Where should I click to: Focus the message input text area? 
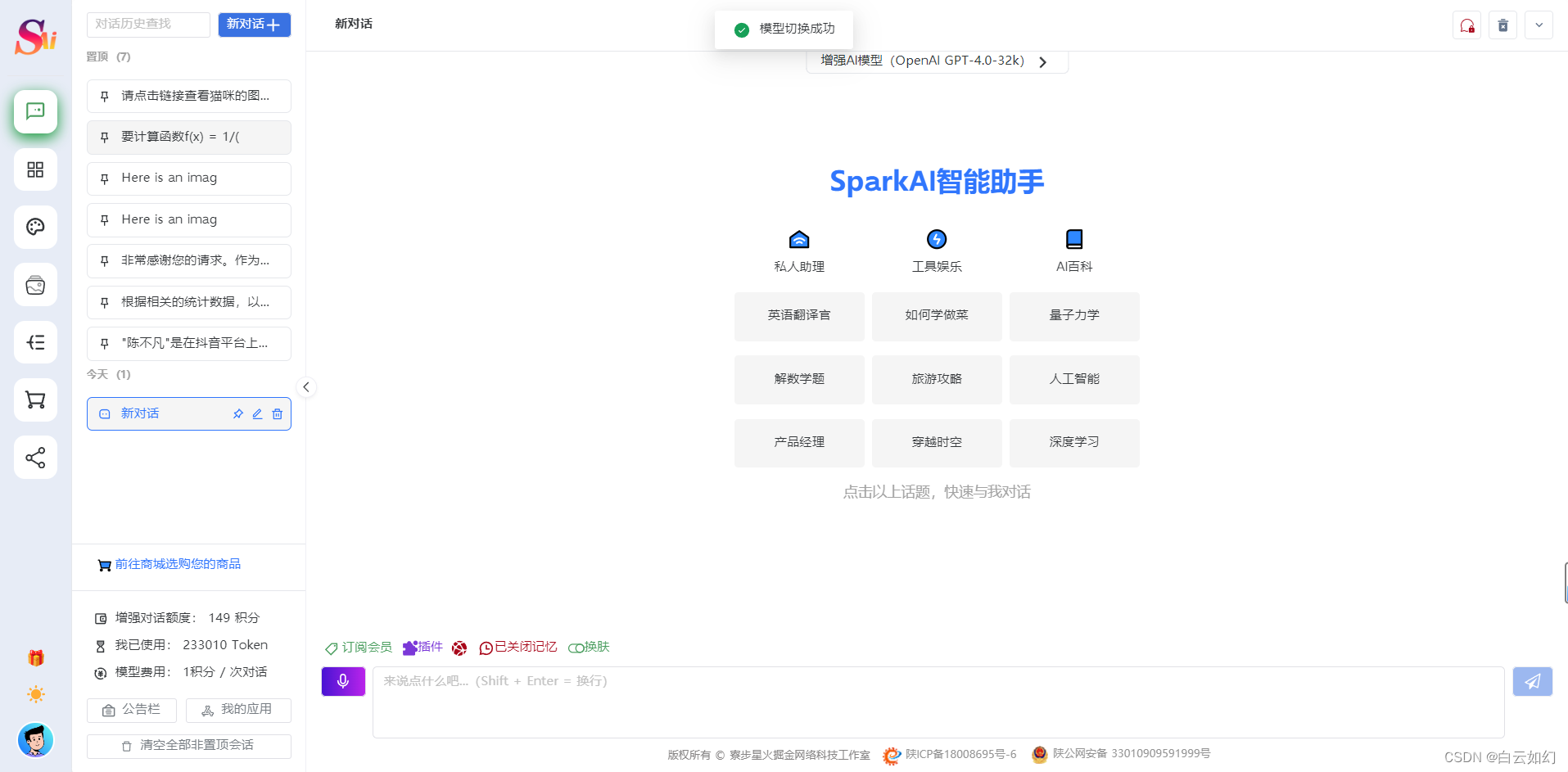pyautogui.click(x=938, y=702)
